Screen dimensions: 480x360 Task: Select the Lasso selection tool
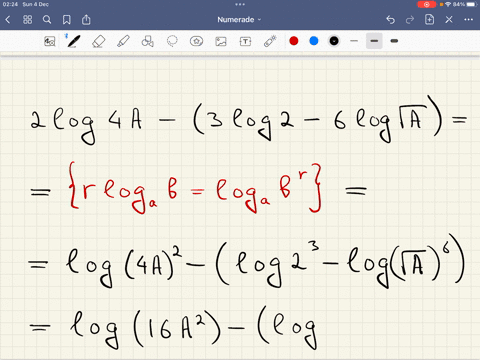coord(172,41)
